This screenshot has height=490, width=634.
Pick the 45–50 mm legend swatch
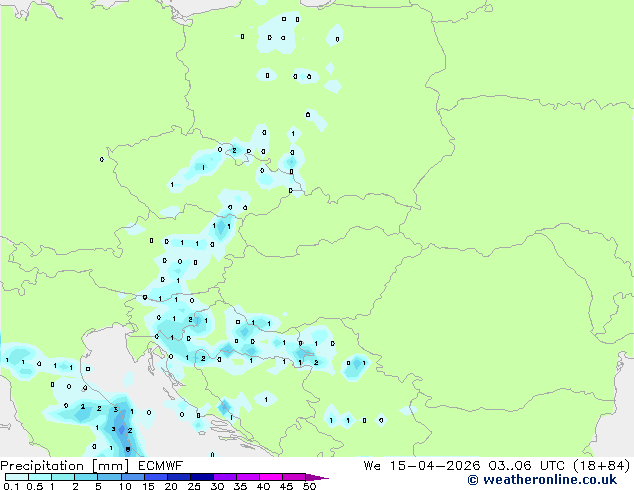pos(294,477)
